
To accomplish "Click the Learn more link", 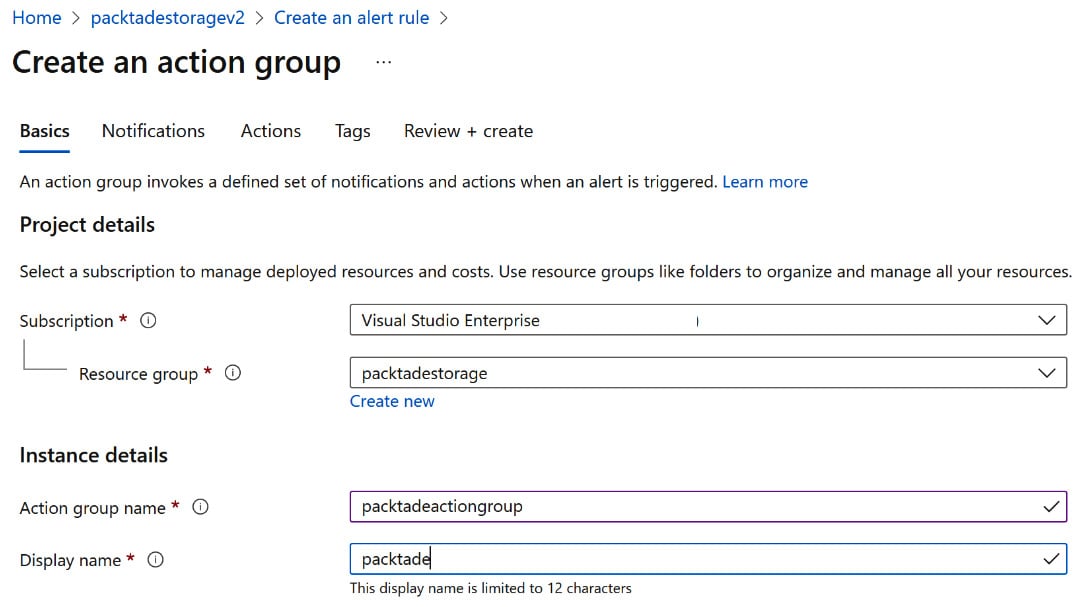I will (765, 182).
